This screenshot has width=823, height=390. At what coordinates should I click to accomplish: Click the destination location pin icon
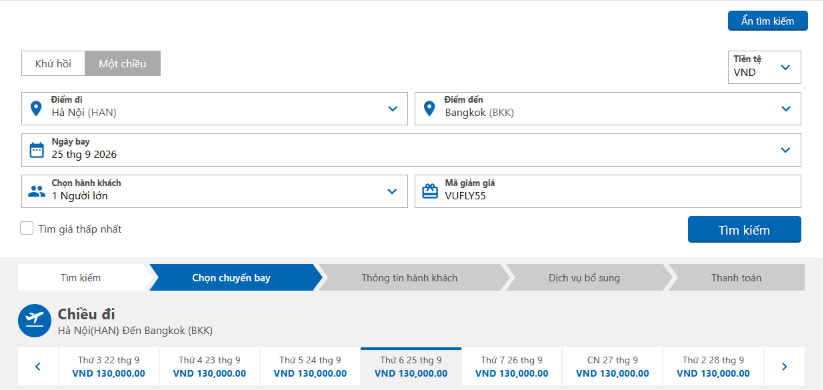pyautogui.click(x=429, y=109)
